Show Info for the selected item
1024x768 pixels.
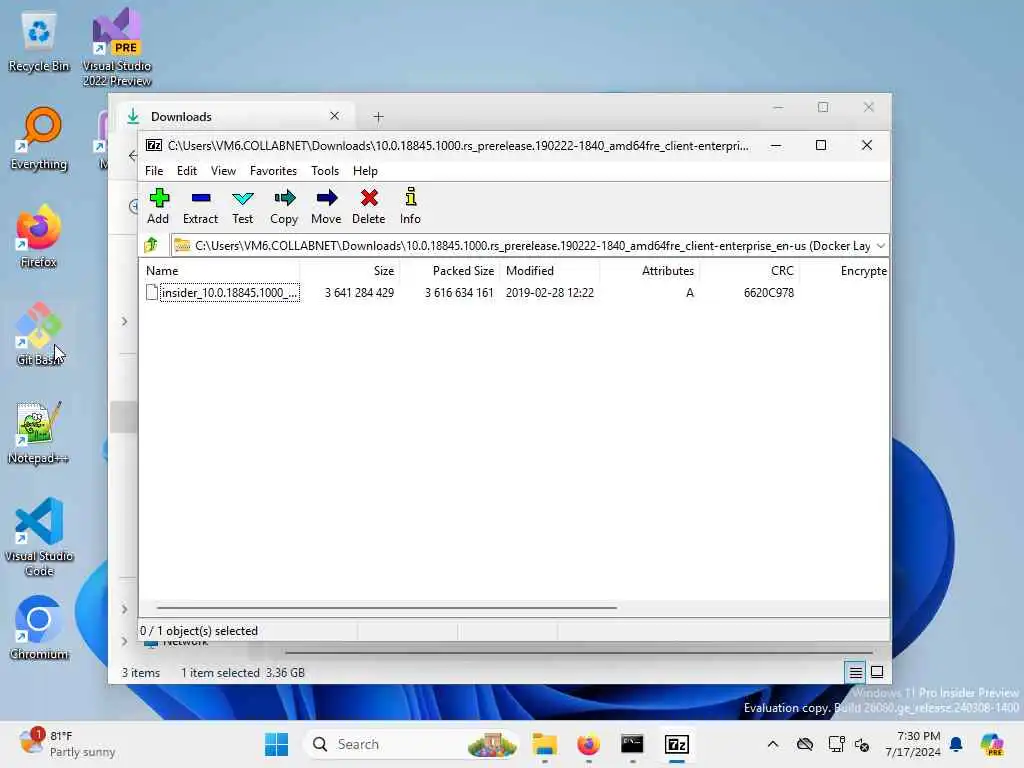tap(410, 206)
